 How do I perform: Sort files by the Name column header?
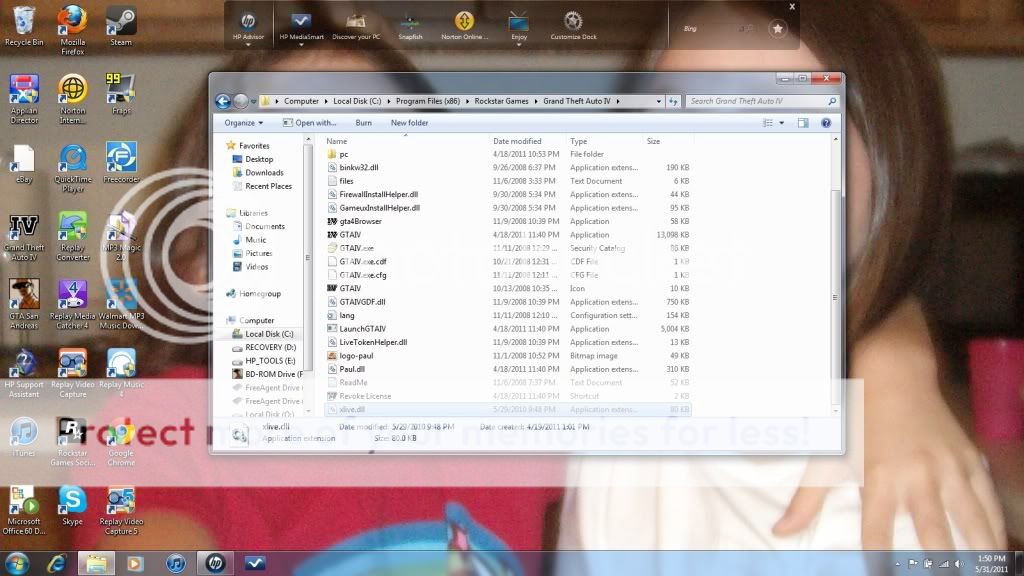[x=406, y=141]
